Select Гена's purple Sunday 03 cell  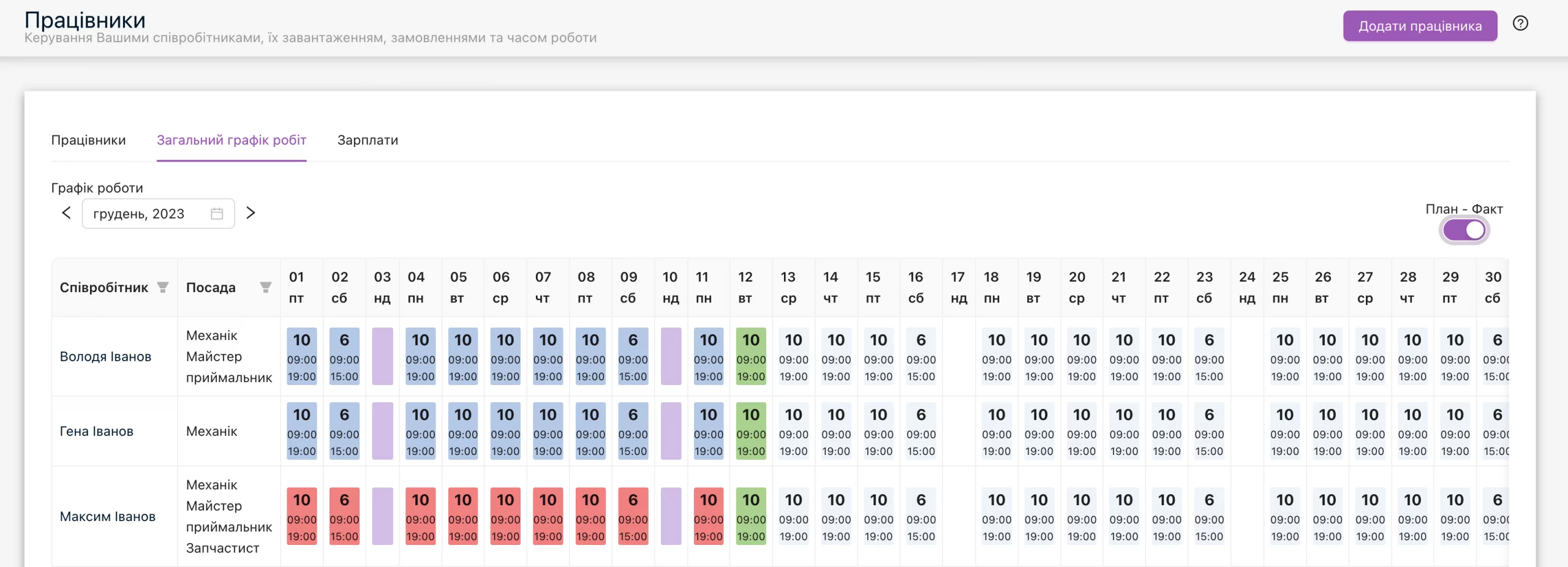coord(382,431)
